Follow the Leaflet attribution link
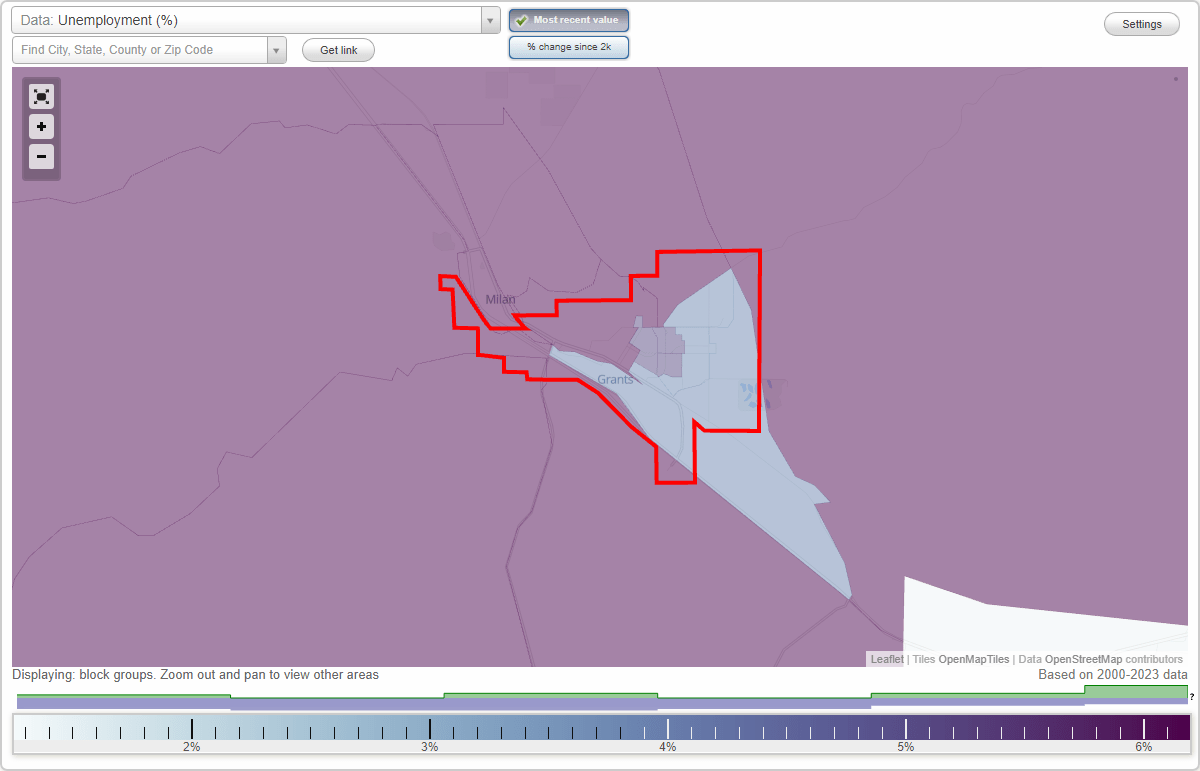This screenshot has width=1200, height=771. (887, 659)
